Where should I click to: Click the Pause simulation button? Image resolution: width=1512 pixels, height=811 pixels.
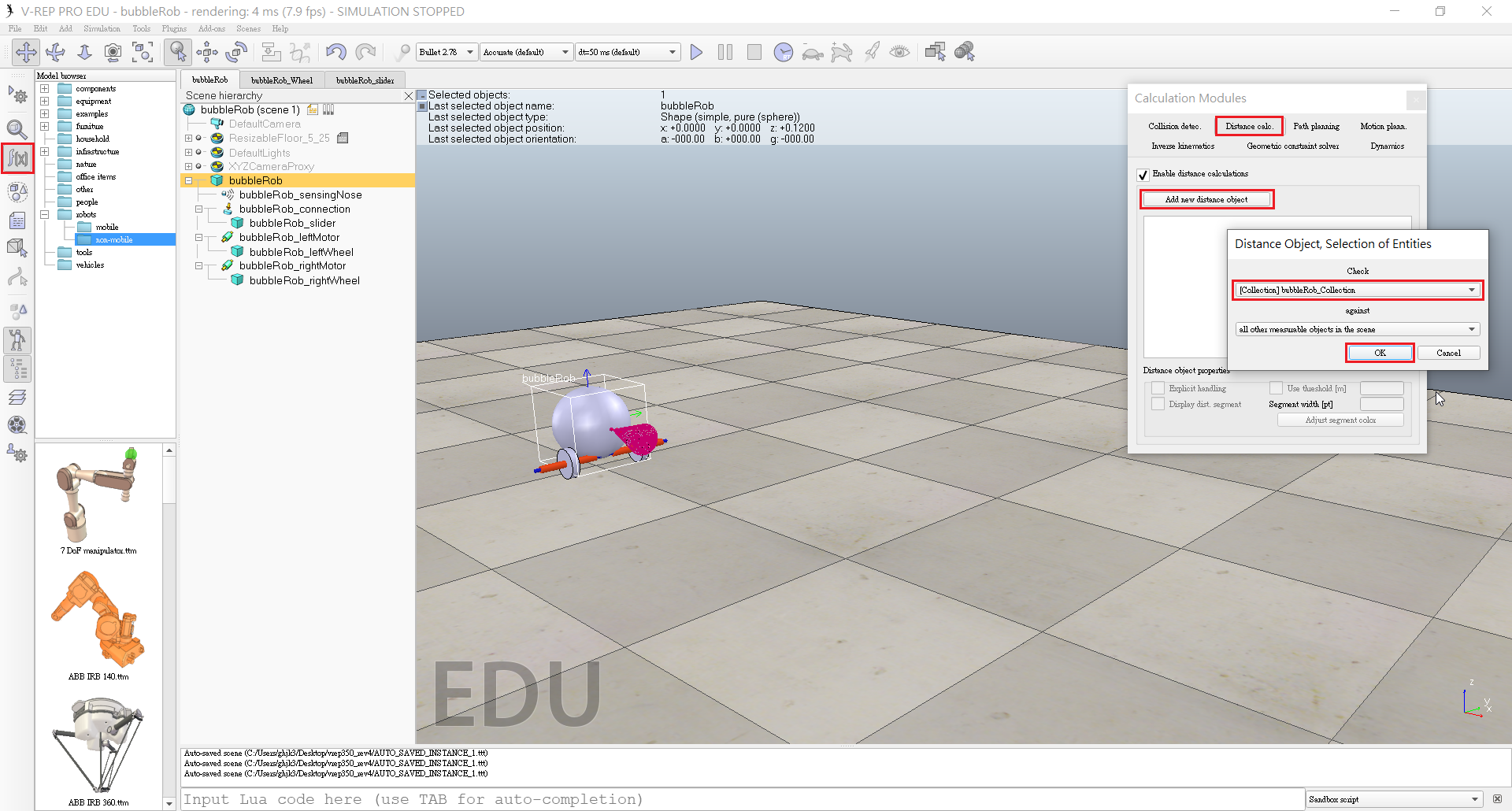coord(725,53)
